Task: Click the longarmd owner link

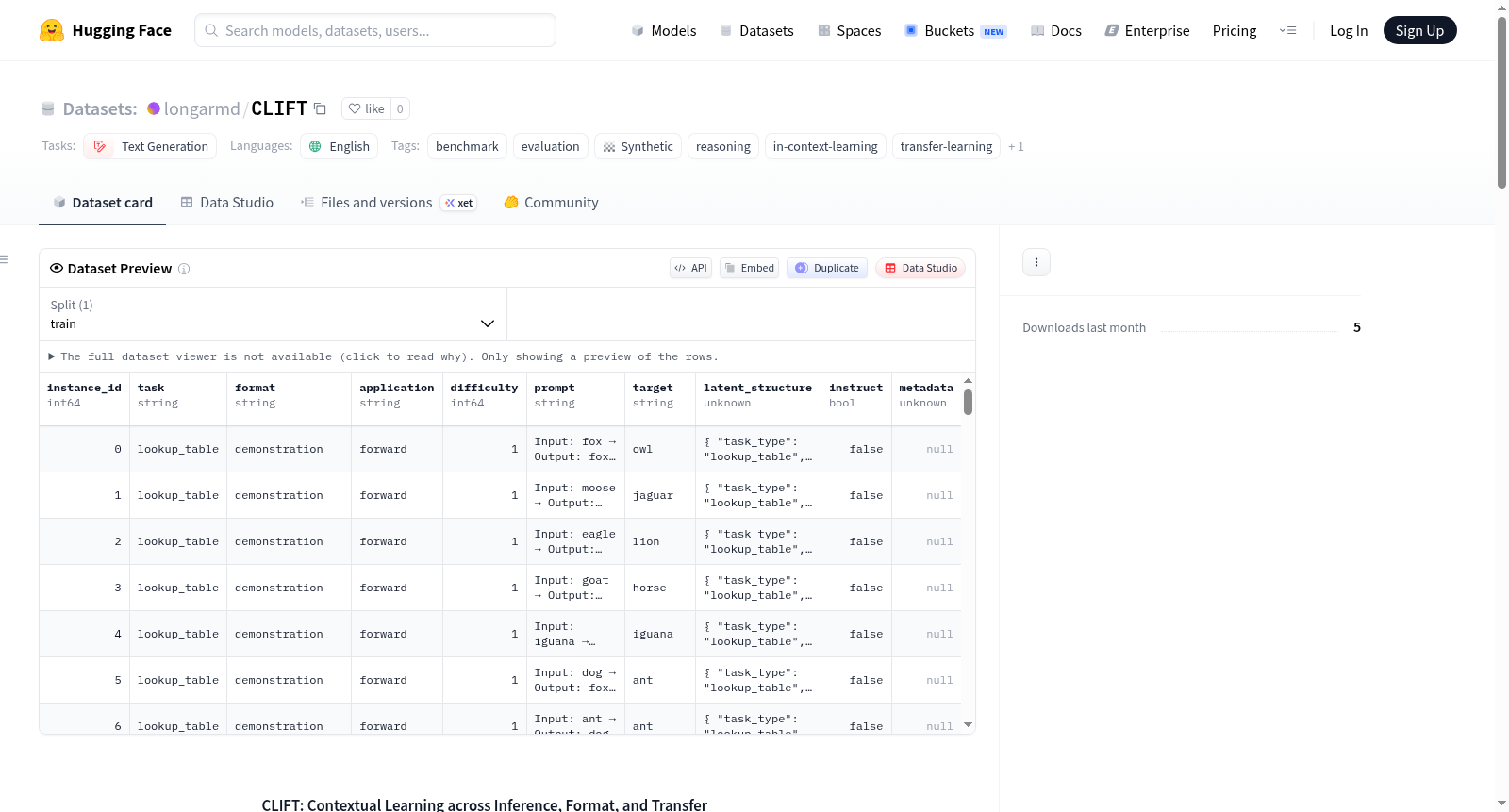Action: click(202, 108)
